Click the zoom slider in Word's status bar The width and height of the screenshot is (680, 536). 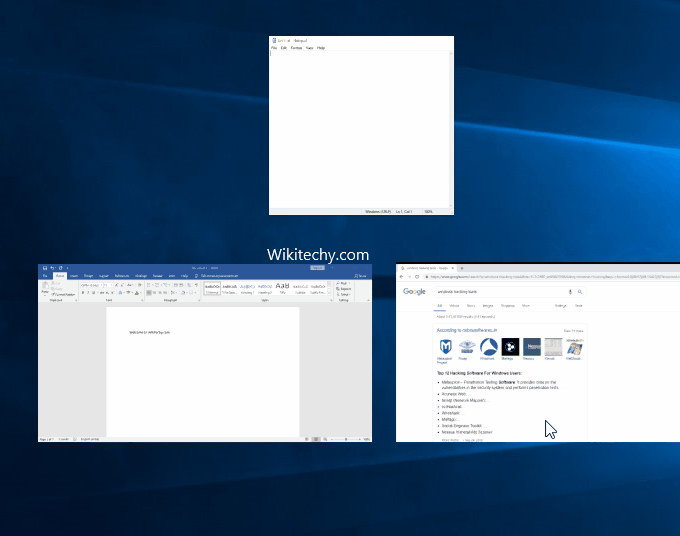pos(346,439)
